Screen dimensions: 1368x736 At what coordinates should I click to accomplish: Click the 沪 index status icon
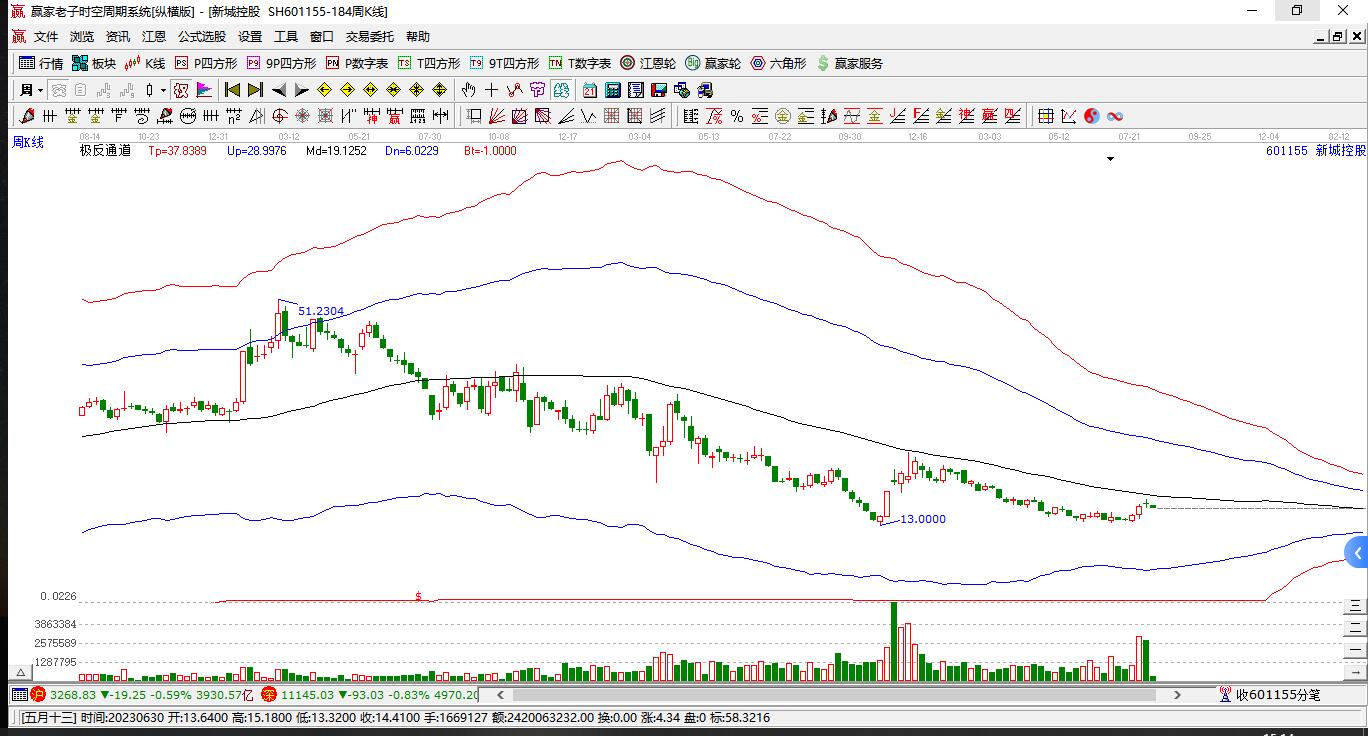click(38, 694)
